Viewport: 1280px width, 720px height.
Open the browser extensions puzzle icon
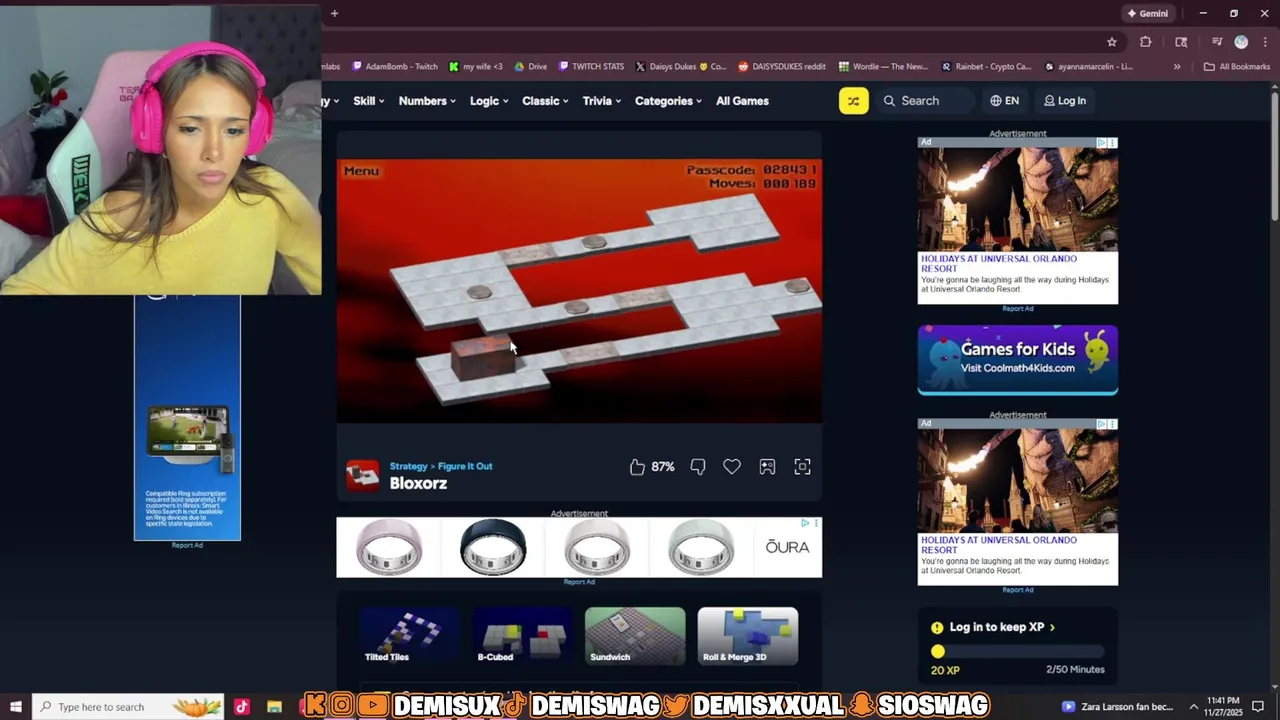(x=1146, y=42)
